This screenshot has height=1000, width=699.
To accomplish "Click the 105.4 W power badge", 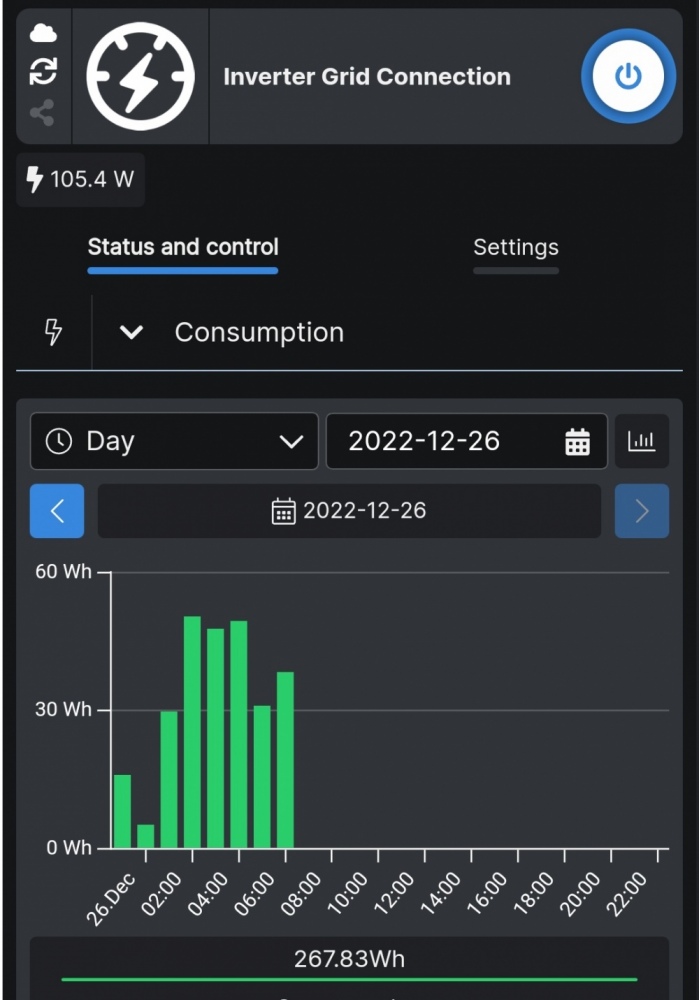I will click(x=80, y=180).
